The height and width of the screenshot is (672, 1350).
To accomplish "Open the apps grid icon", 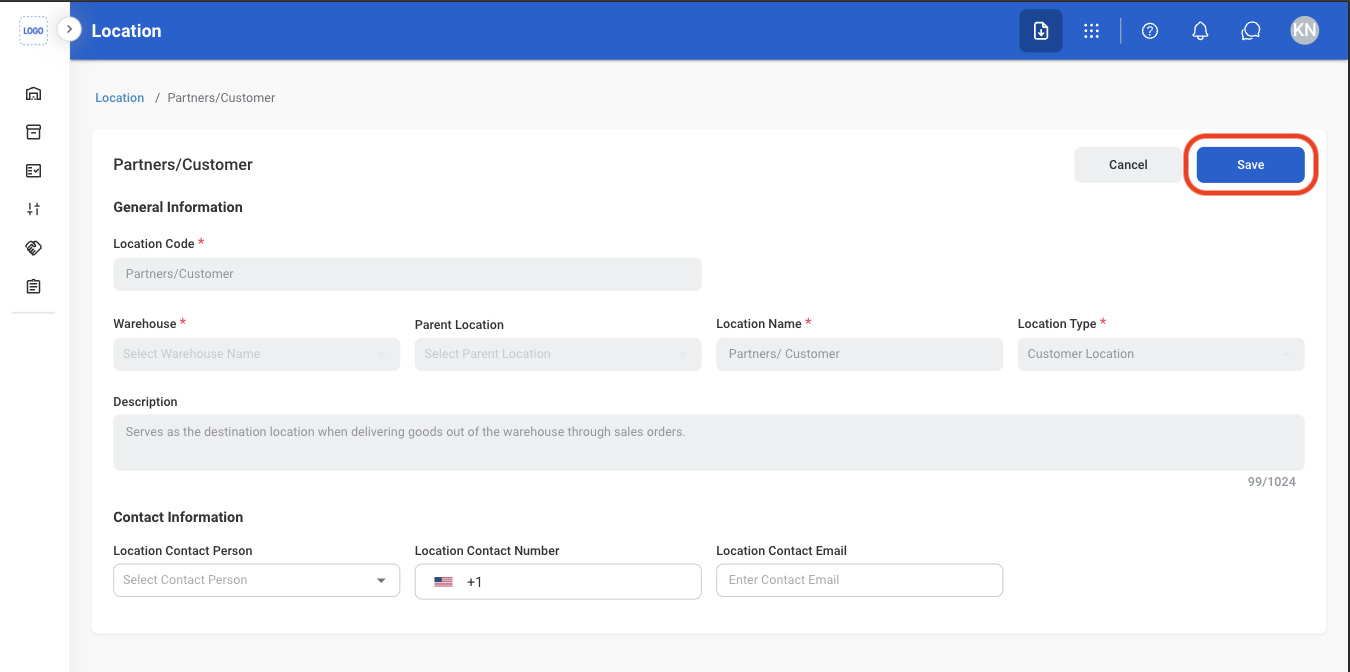I will (x=1092, y=31).
